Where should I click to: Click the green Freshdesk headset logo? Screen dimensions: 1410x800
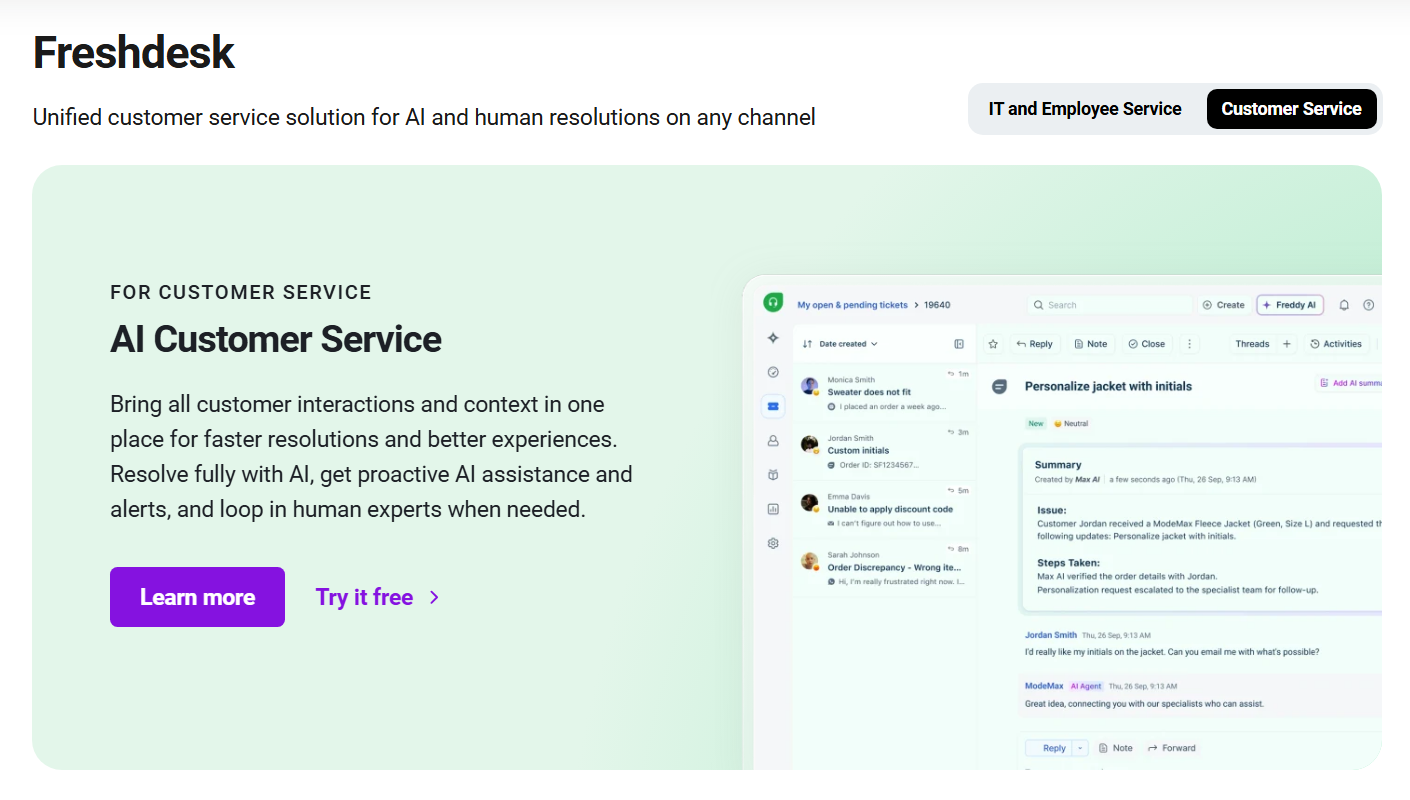[x=773, y=302]
